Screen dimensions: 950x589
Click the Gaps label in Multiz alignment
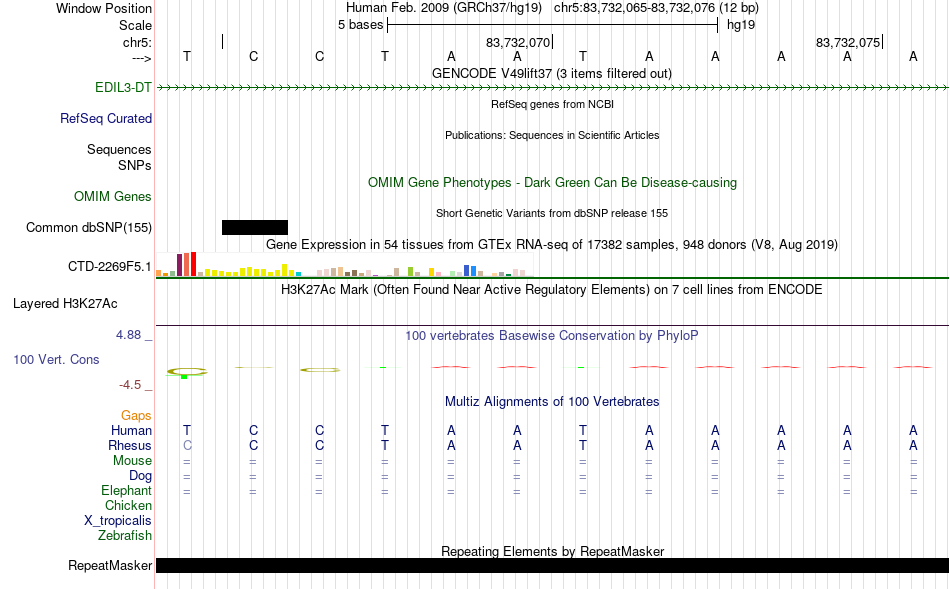tap(136, 415)
